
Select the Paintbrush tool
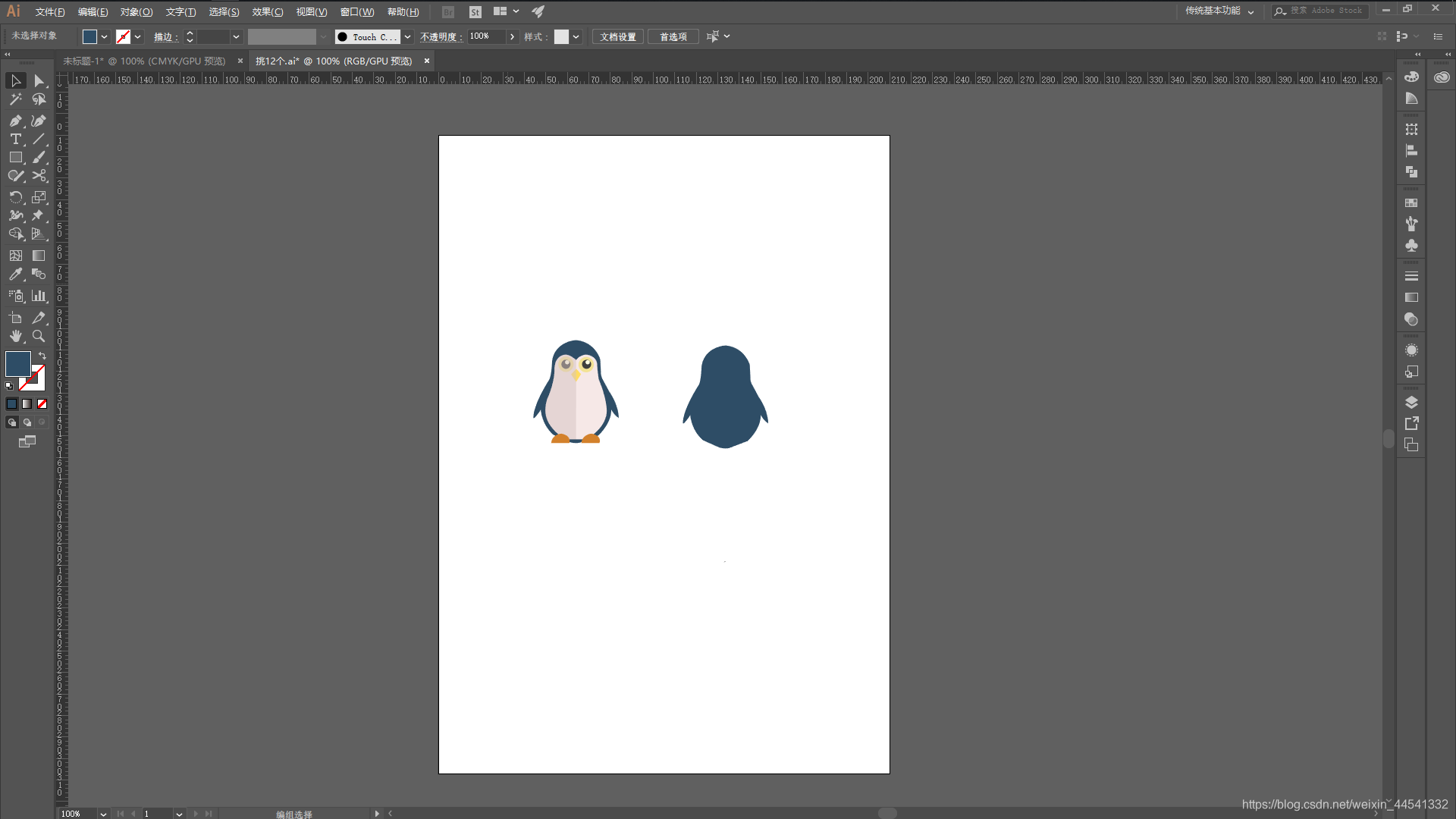click(39, 157)
